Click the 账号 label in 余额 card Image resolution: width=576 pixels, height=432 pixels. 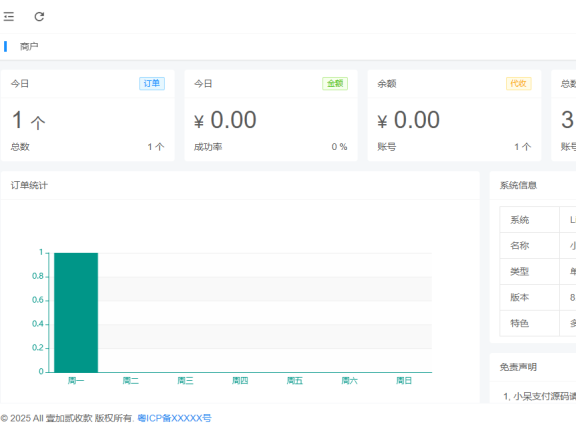point(387,147)
